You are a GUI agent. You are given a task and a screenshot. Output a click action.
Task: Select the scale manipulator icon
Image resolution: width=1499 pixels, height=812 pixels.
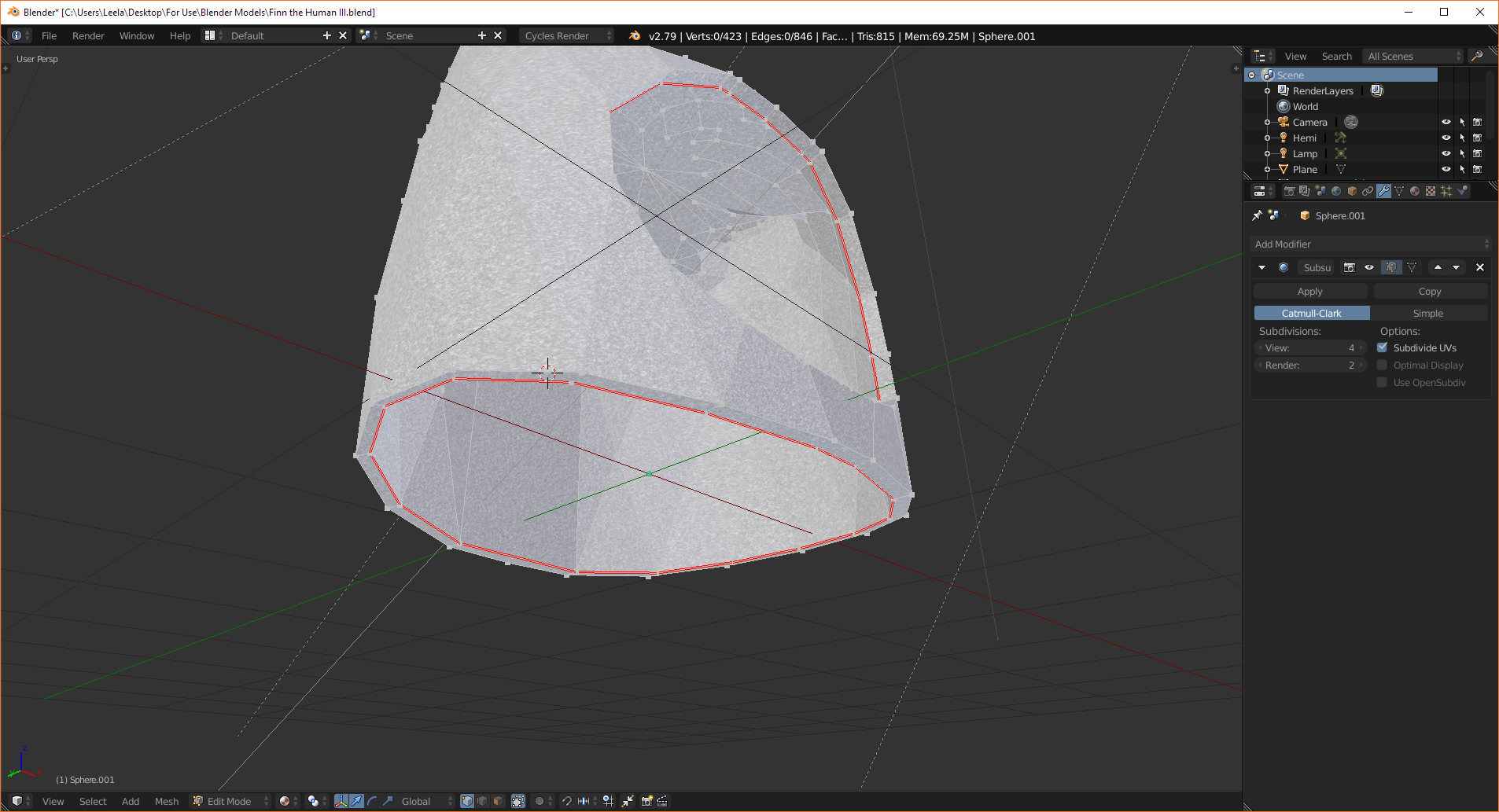pyautogui.click(x=387, y=801)
